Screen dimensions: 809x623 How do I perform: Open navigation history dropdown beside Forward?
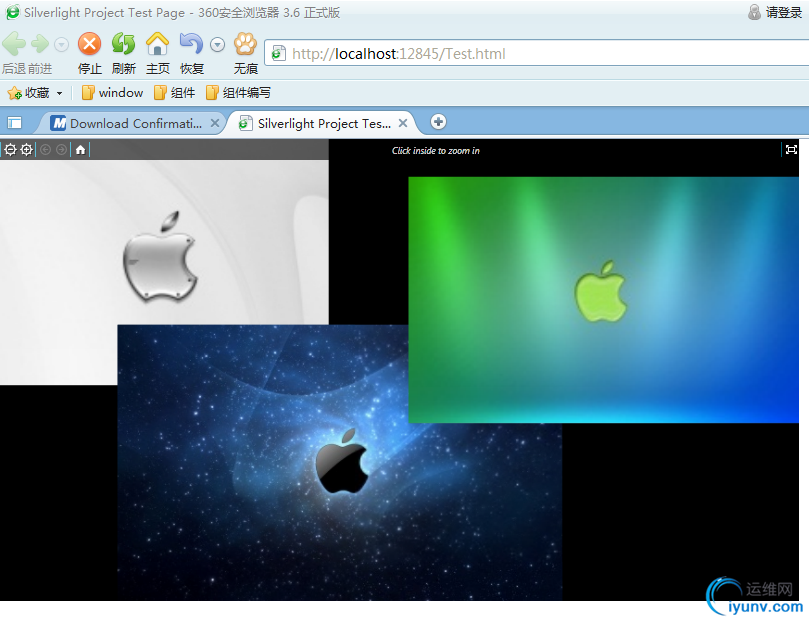click(x=61, y=45)
